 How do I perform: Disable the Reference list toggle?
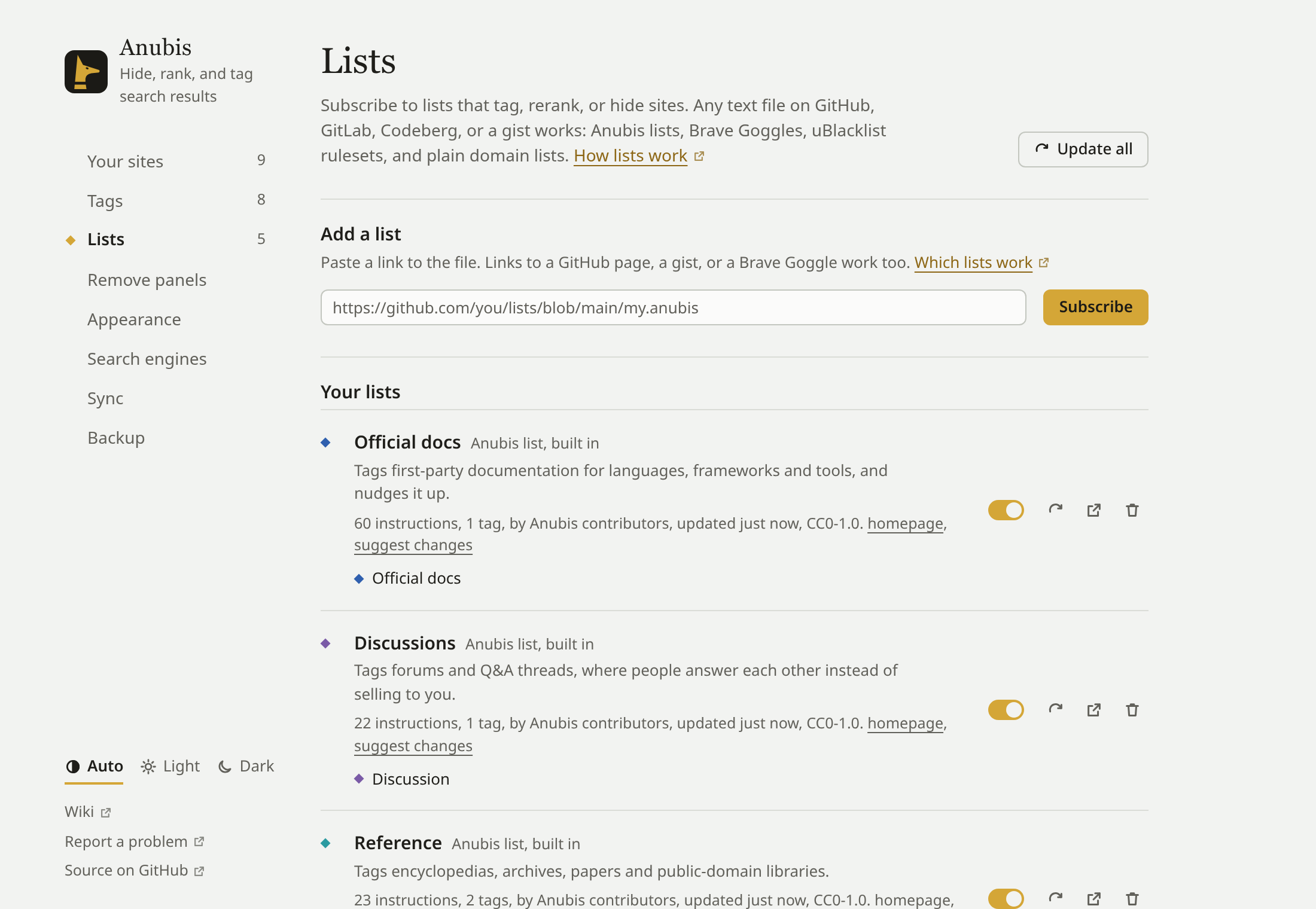tap(1006, 898)
